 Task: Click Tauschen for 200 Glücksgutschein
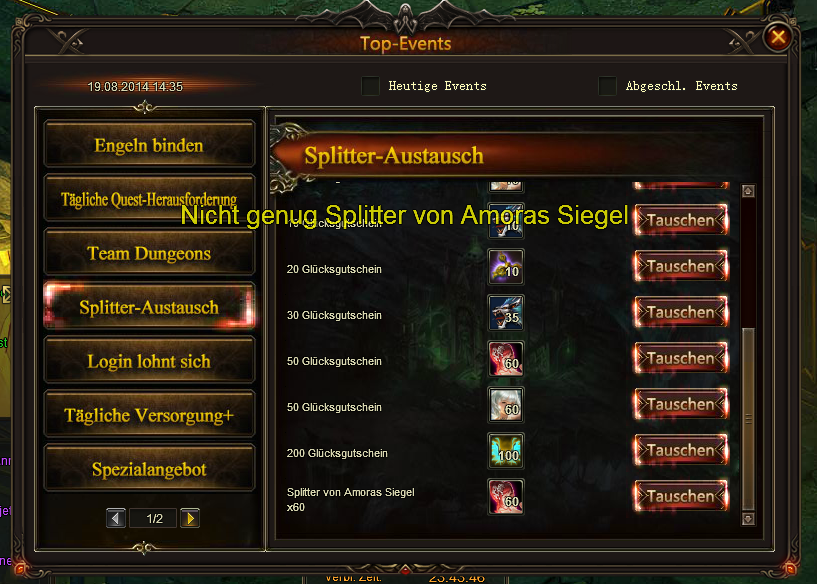(680, 451)
